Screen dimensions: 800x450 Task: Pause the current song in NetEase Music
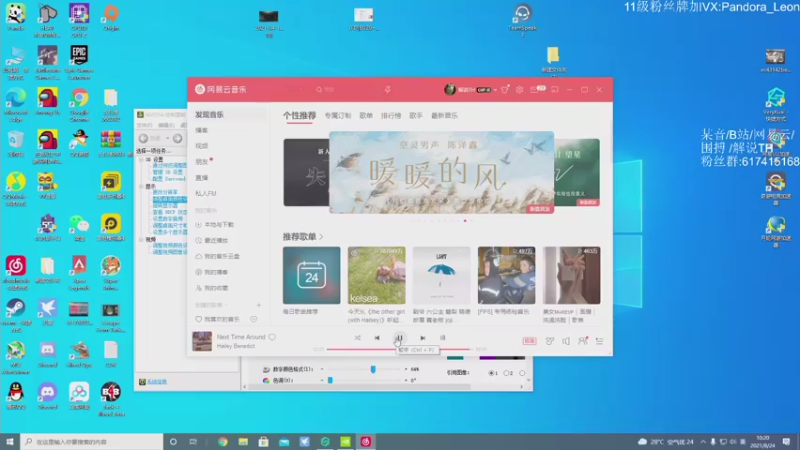click(399, 338)
